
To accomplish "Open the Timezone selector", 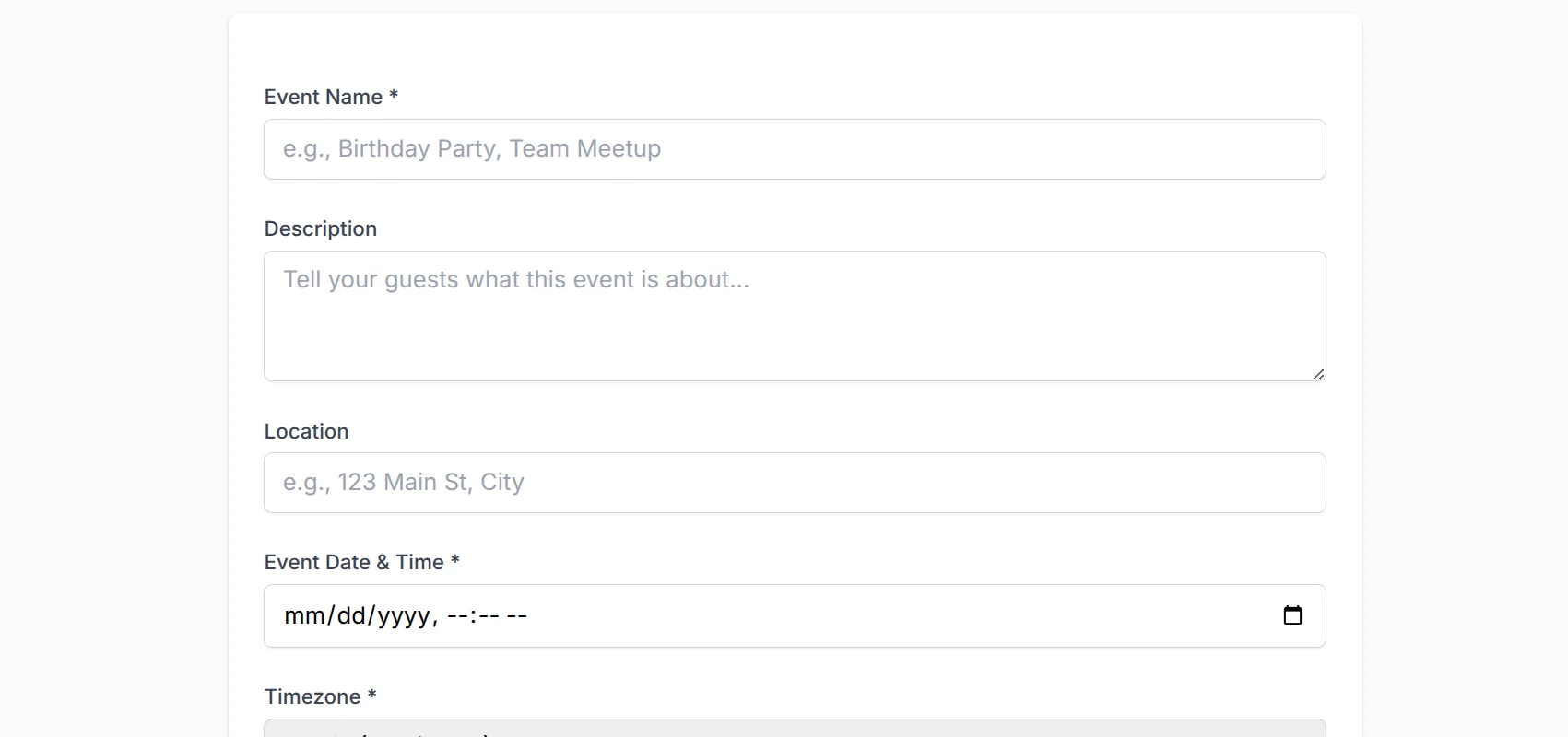I will click(793, 732).
